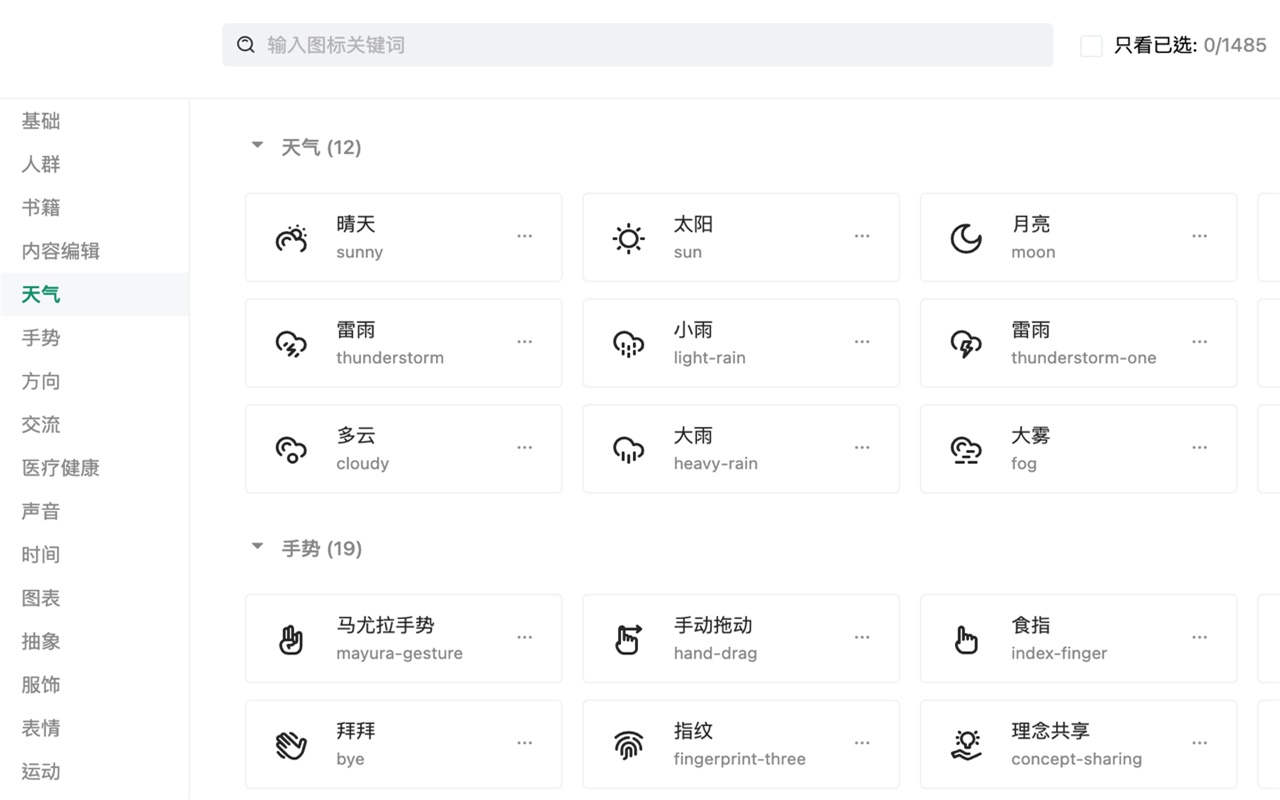
Task: Select the heavy-rain icon
Action: click(x=629, y=450)
